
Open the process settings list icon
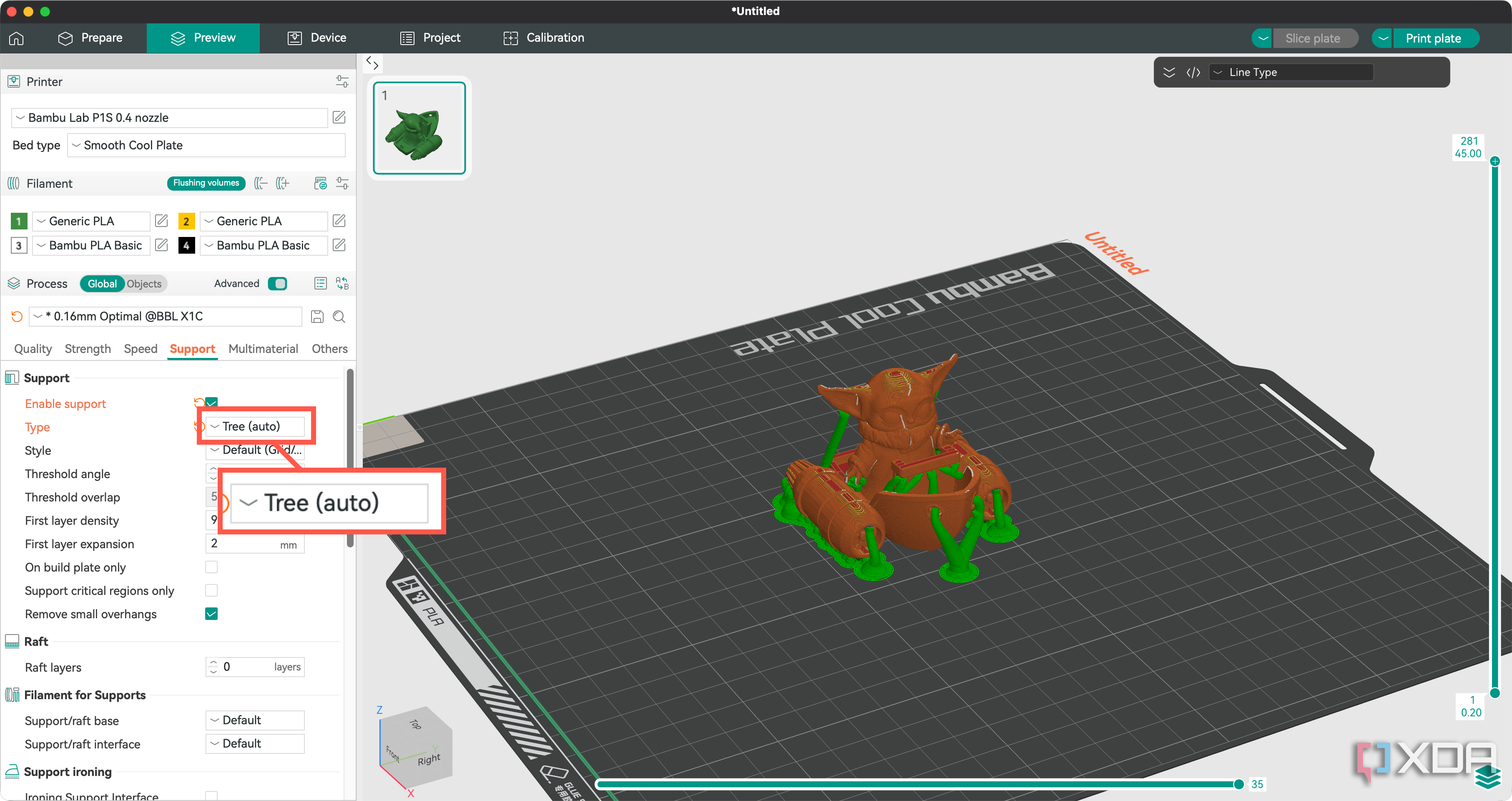(x=320, y=284)
